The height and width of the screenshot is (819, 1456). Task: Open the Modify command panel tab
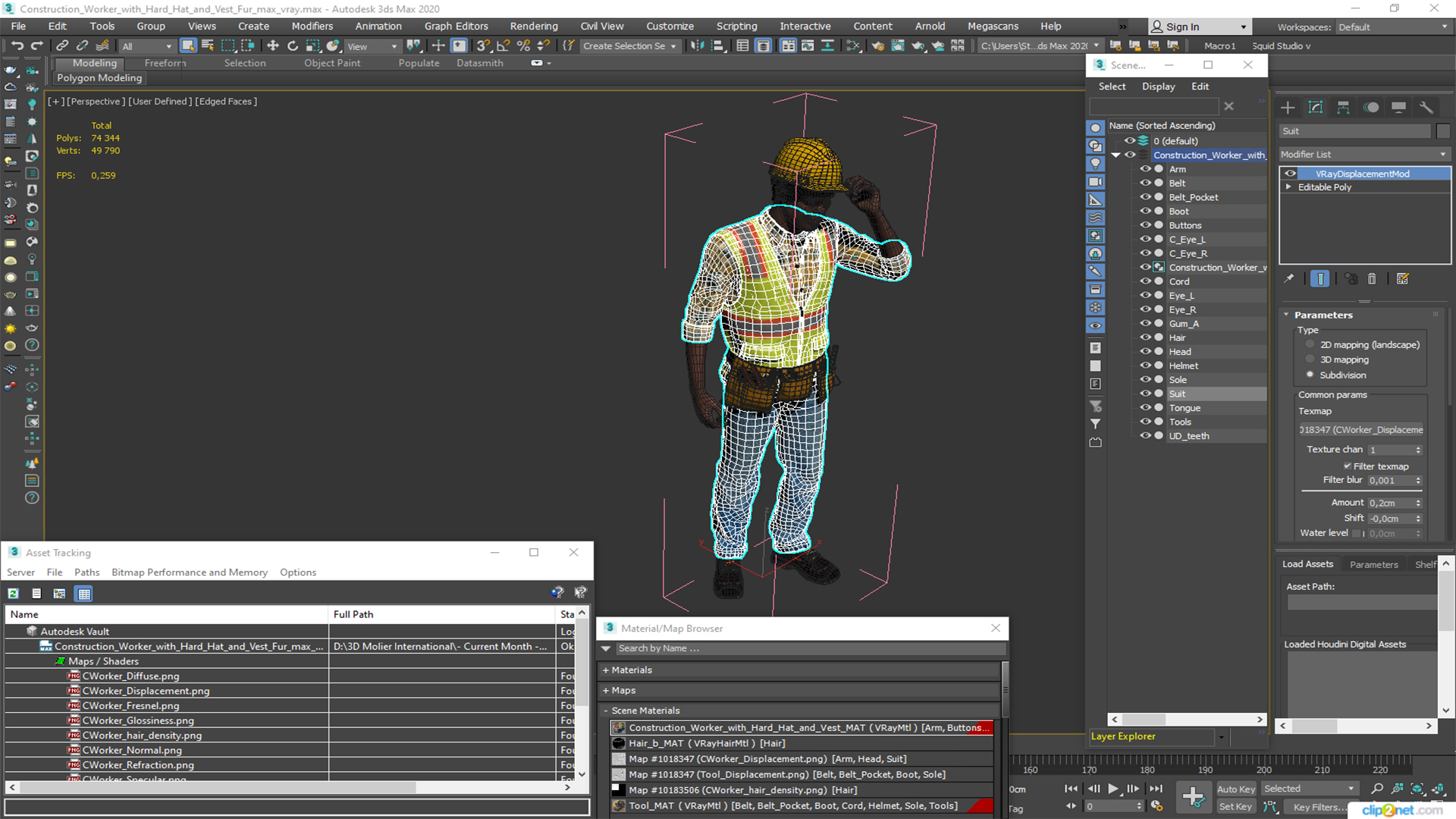click(x=1316, y=108)
